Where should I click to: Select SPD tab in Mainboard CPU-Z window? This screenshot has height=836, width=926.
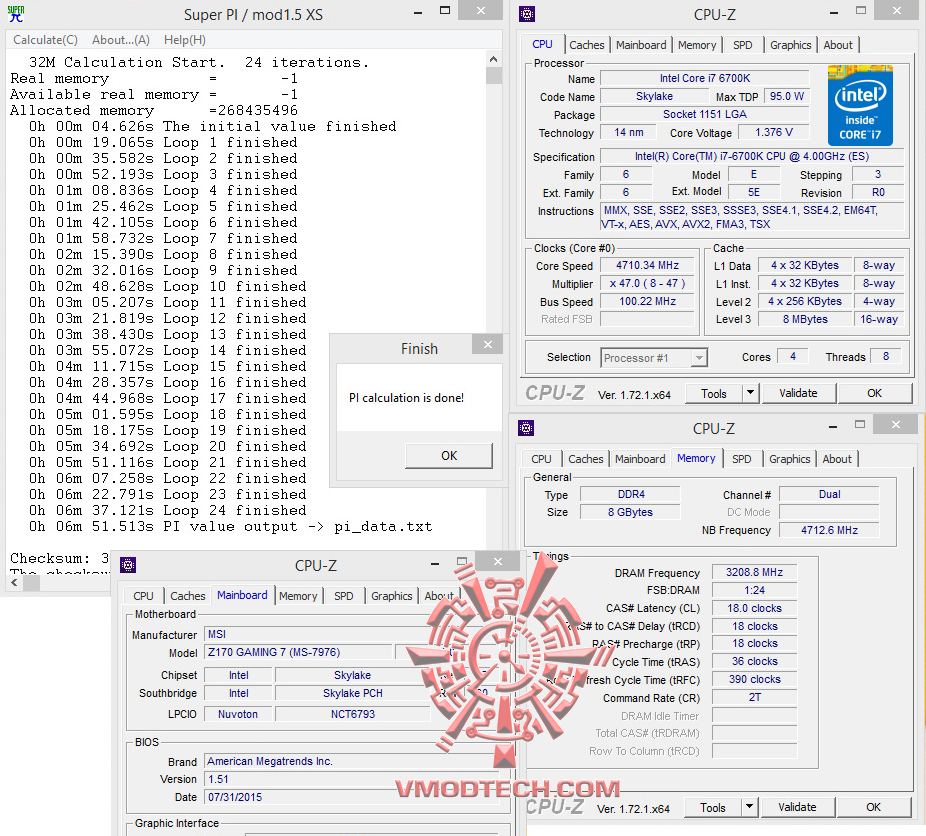343,596
